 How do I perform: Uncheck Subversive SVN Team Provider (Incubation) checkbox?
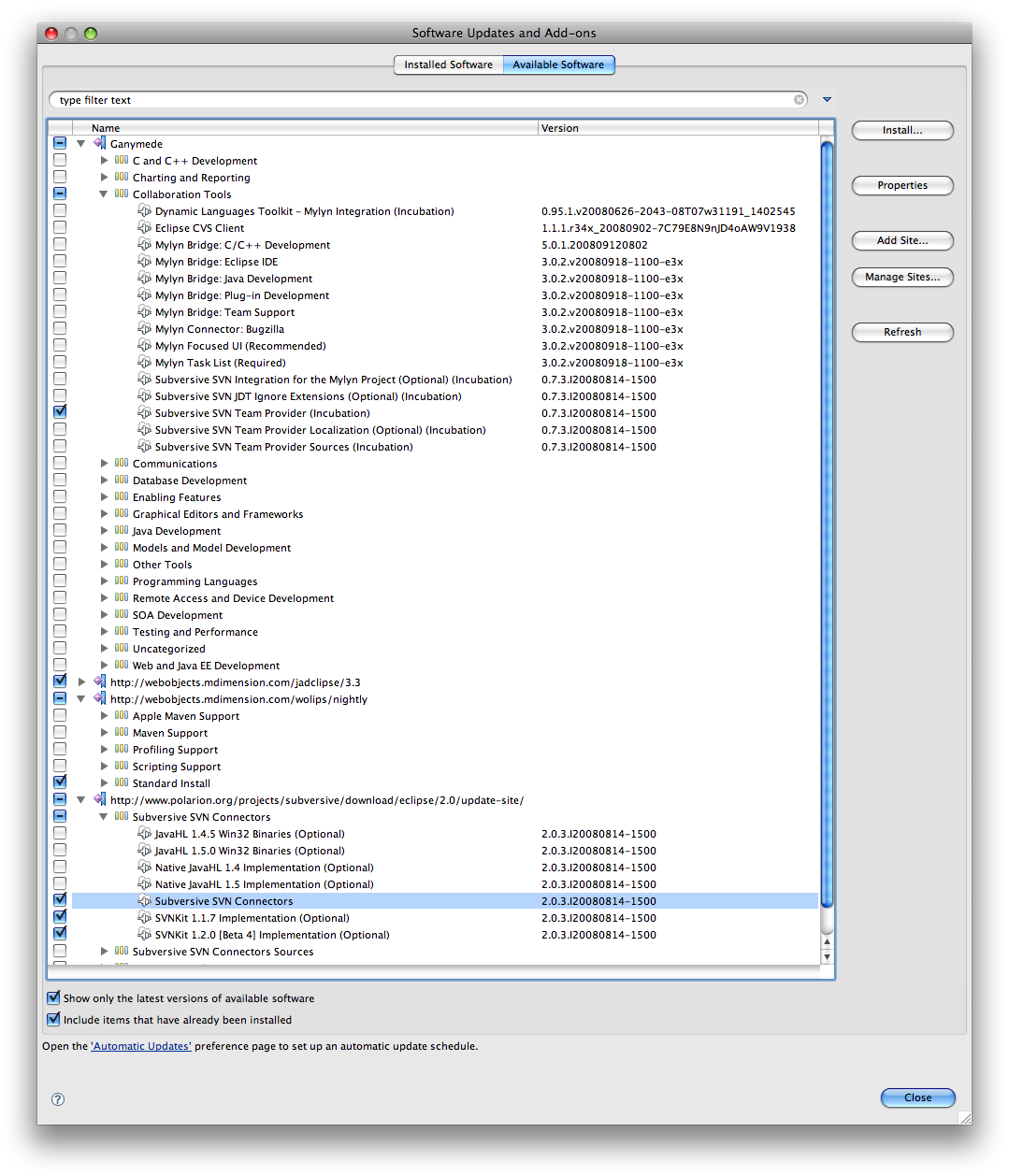pyautogui.click(x=60, y=413)
